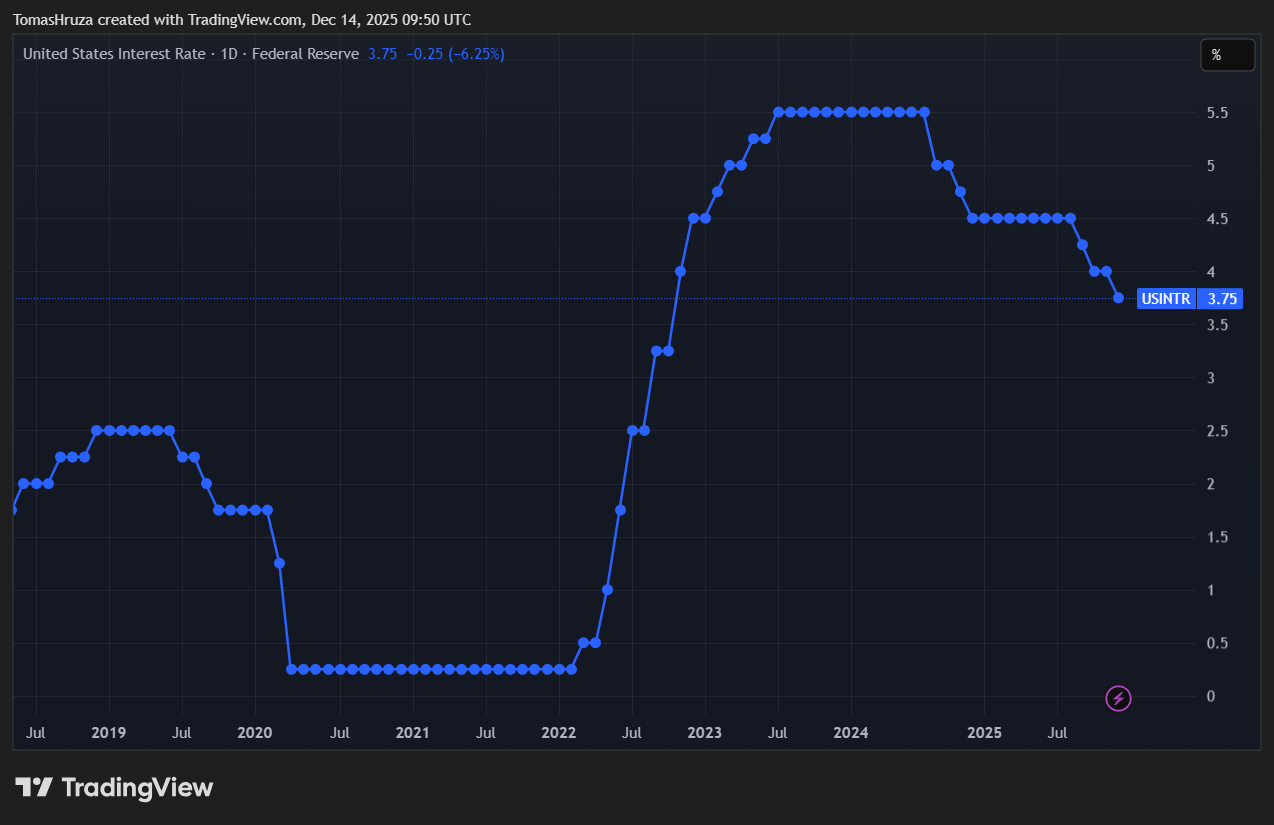The height and width of the screenshot is (825, 1274).
Task: Click the 0 value on price axis
Action: 1211,696
